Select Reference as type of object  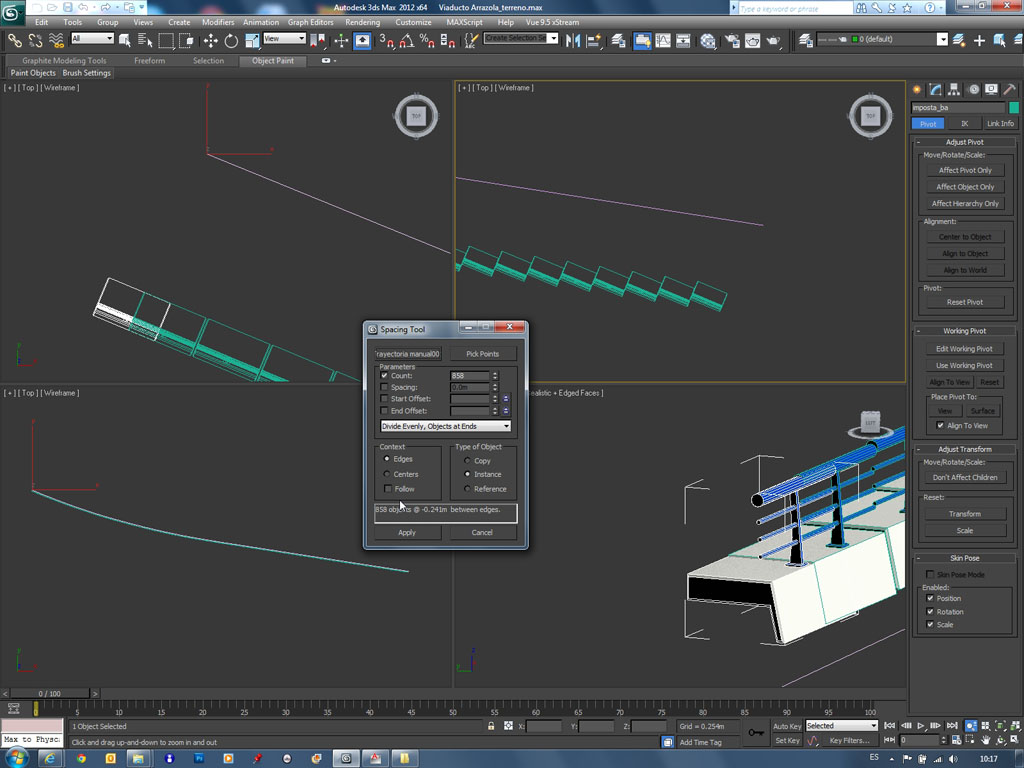(467, 488)
